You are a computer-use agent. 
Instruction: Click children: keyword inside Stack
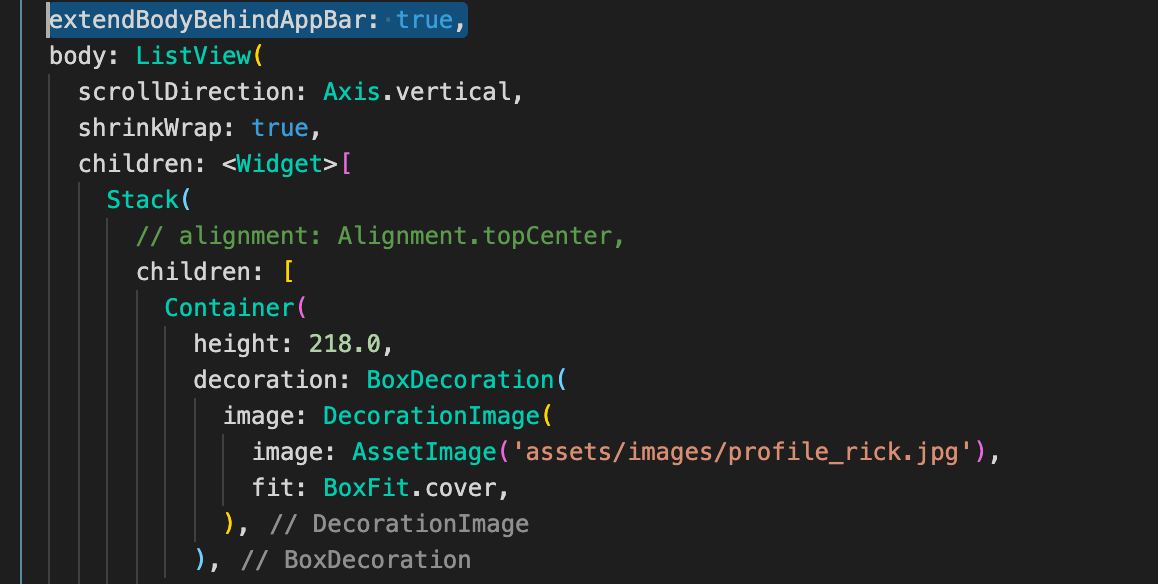coord(199,272)
